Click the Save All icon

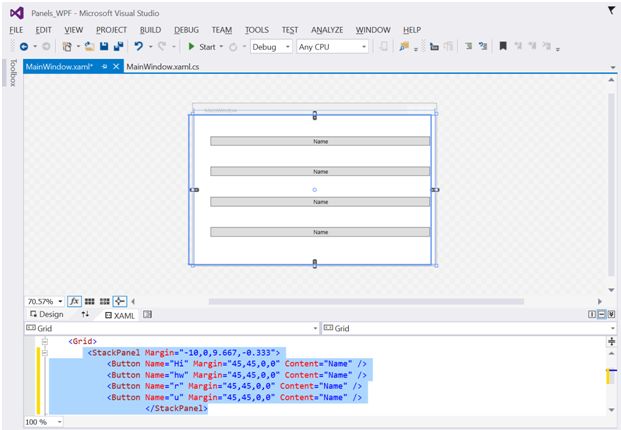click(x=118, y=46)
